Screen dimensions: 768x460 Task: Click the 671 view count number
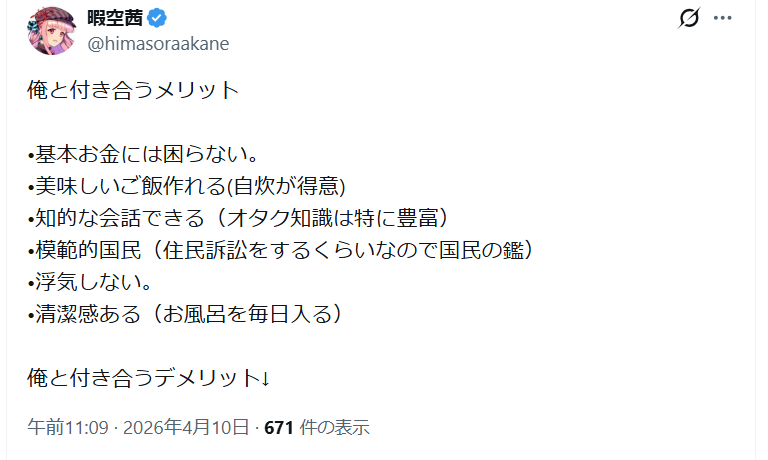278,428
